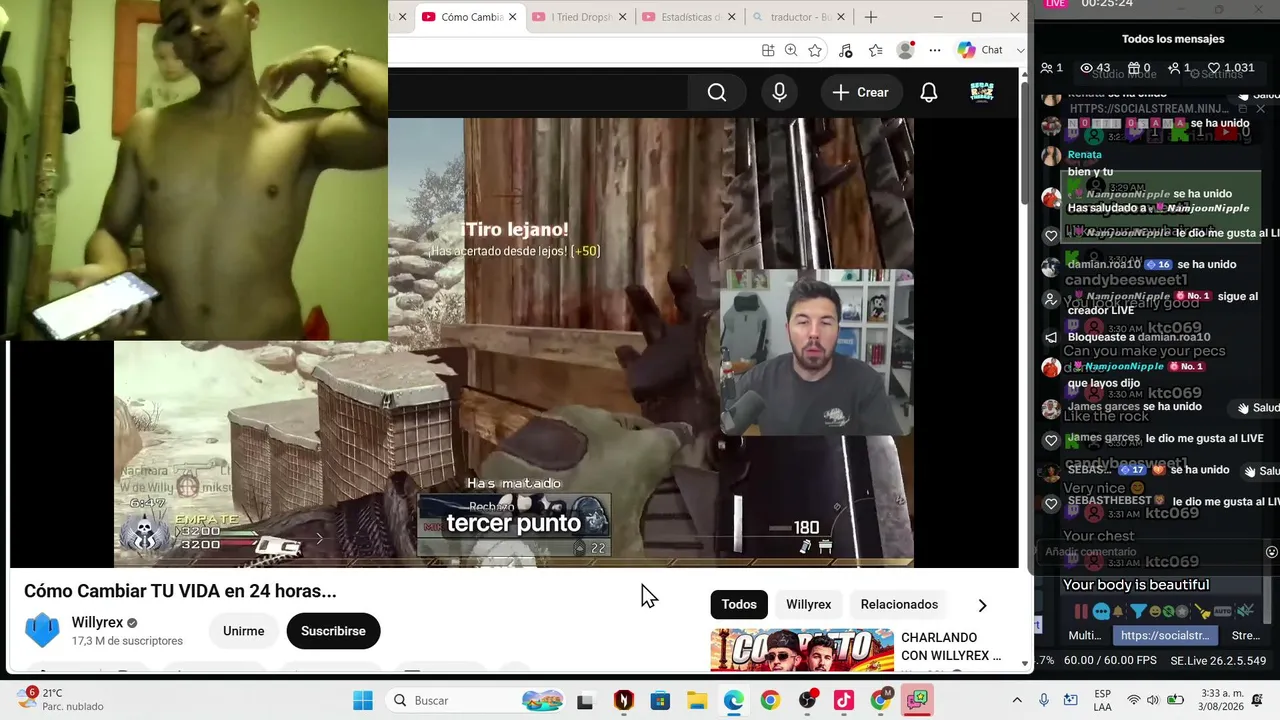1280x720 pixels.
Task: Start voice search with the microphone icon
Action: 780,93
